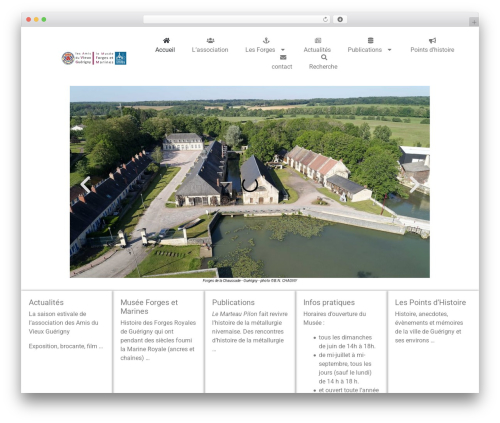Maximize browser with the green button
The height and width of the screenshot is (423, 500).
pos(44,19)
